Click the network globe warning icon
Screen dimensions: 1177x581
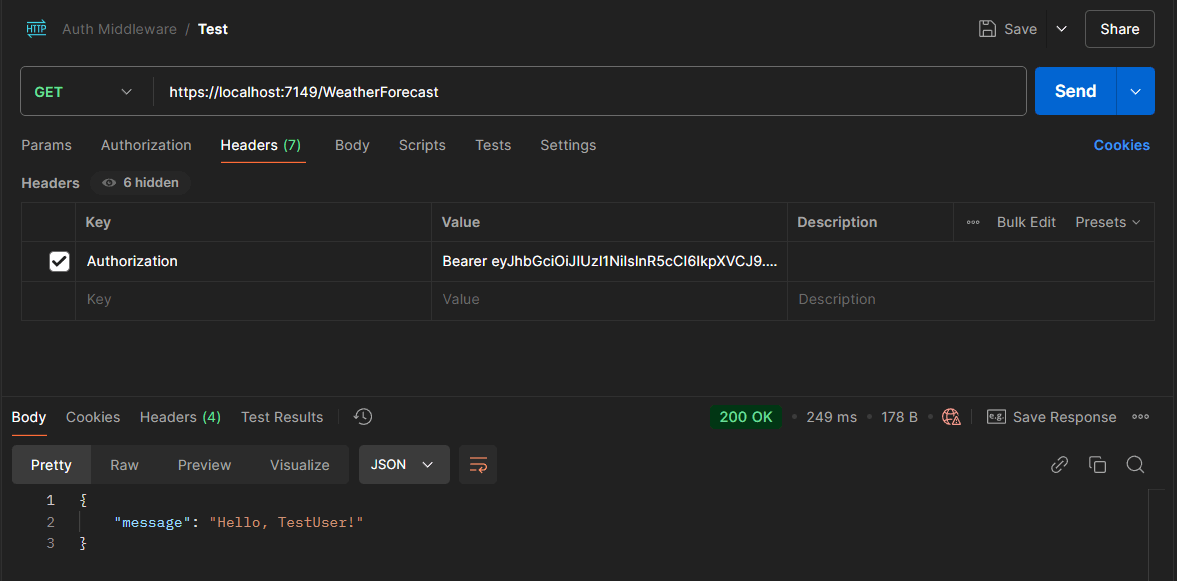tap(951, 417)
